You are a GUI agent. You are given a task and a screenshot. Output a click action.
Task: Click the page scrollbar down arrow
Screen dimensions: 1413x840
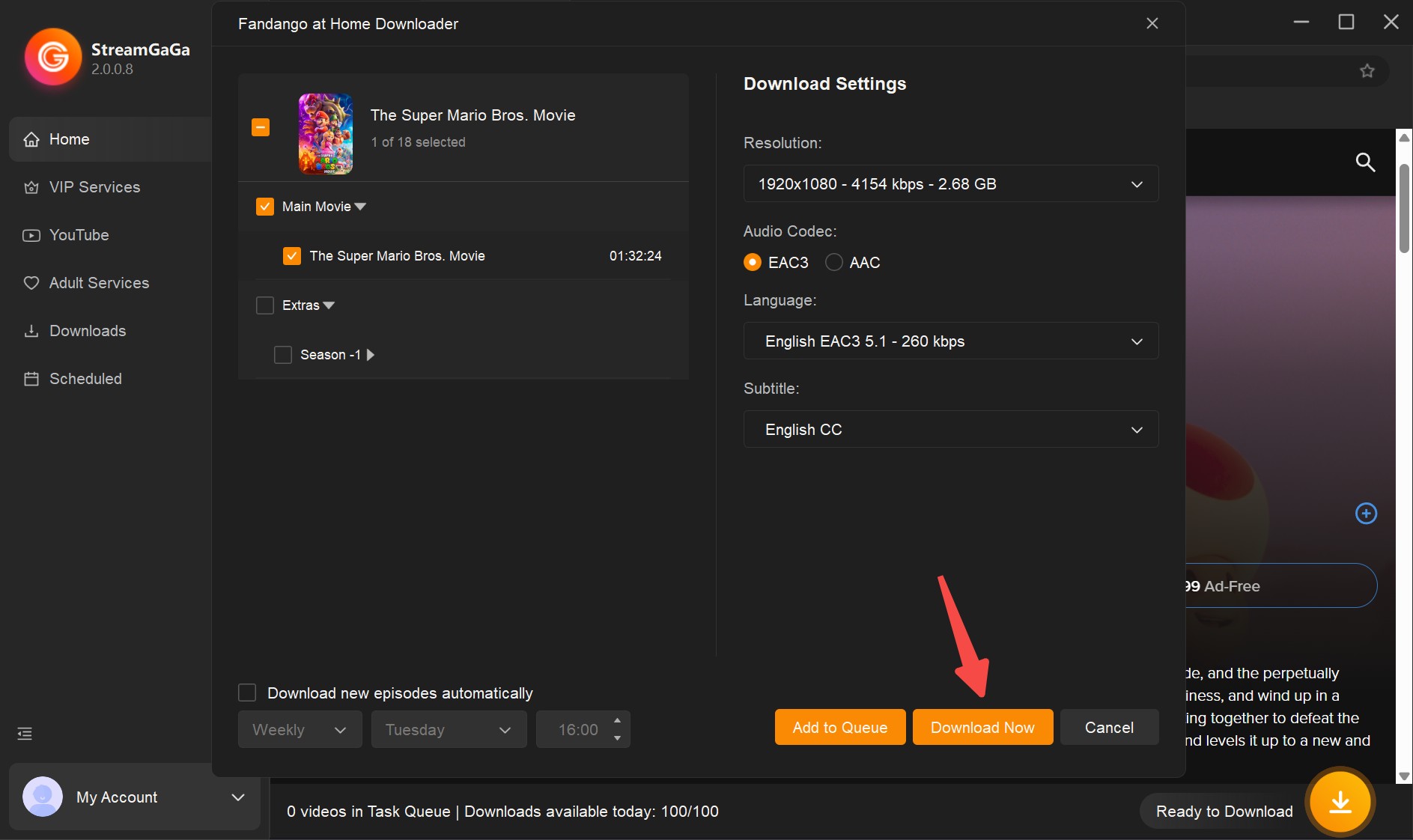click(x=1405, y=776)
